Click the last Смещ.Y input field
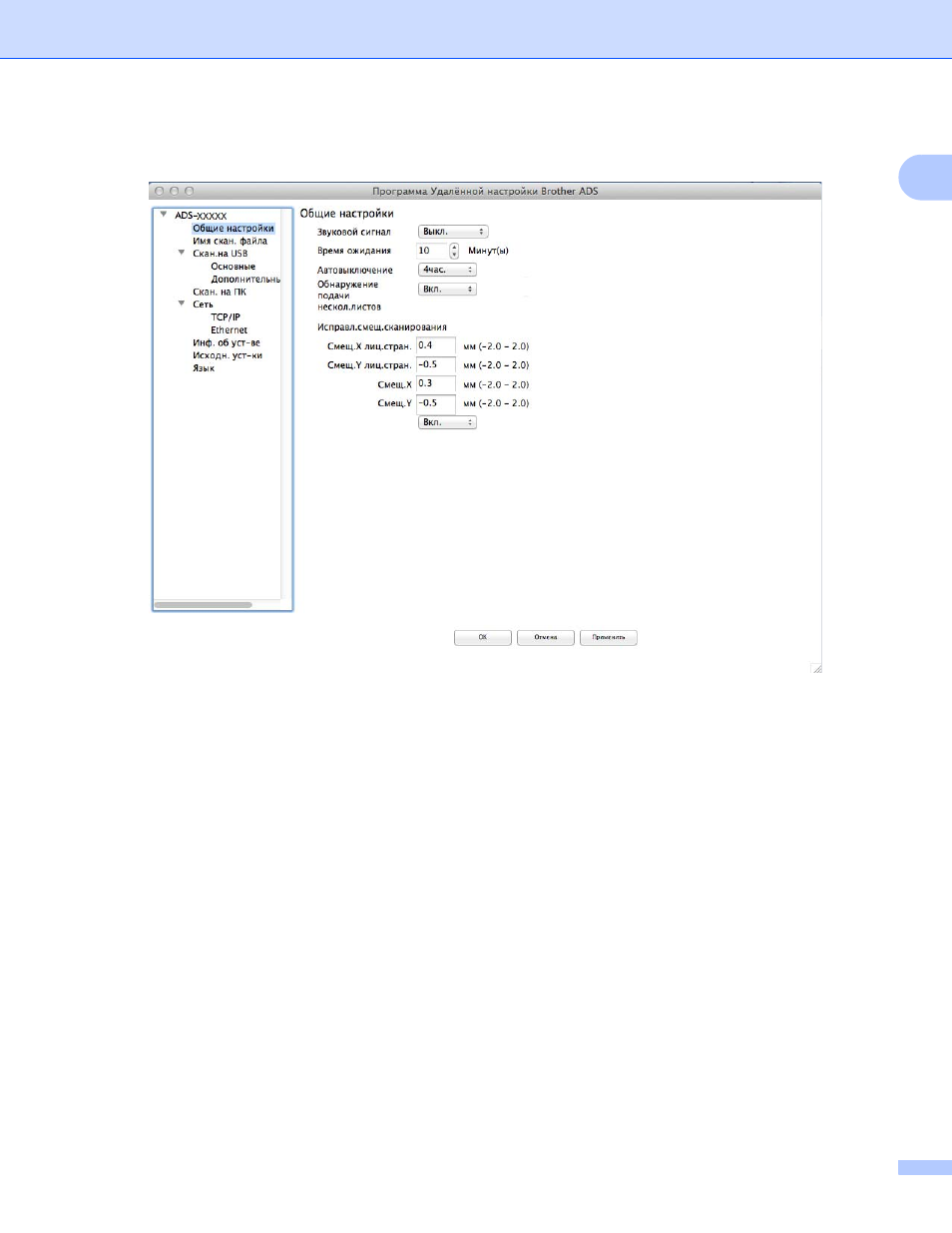Viewport: 952px width, 1233px height. pyautogui.click(x=436, y=403)
